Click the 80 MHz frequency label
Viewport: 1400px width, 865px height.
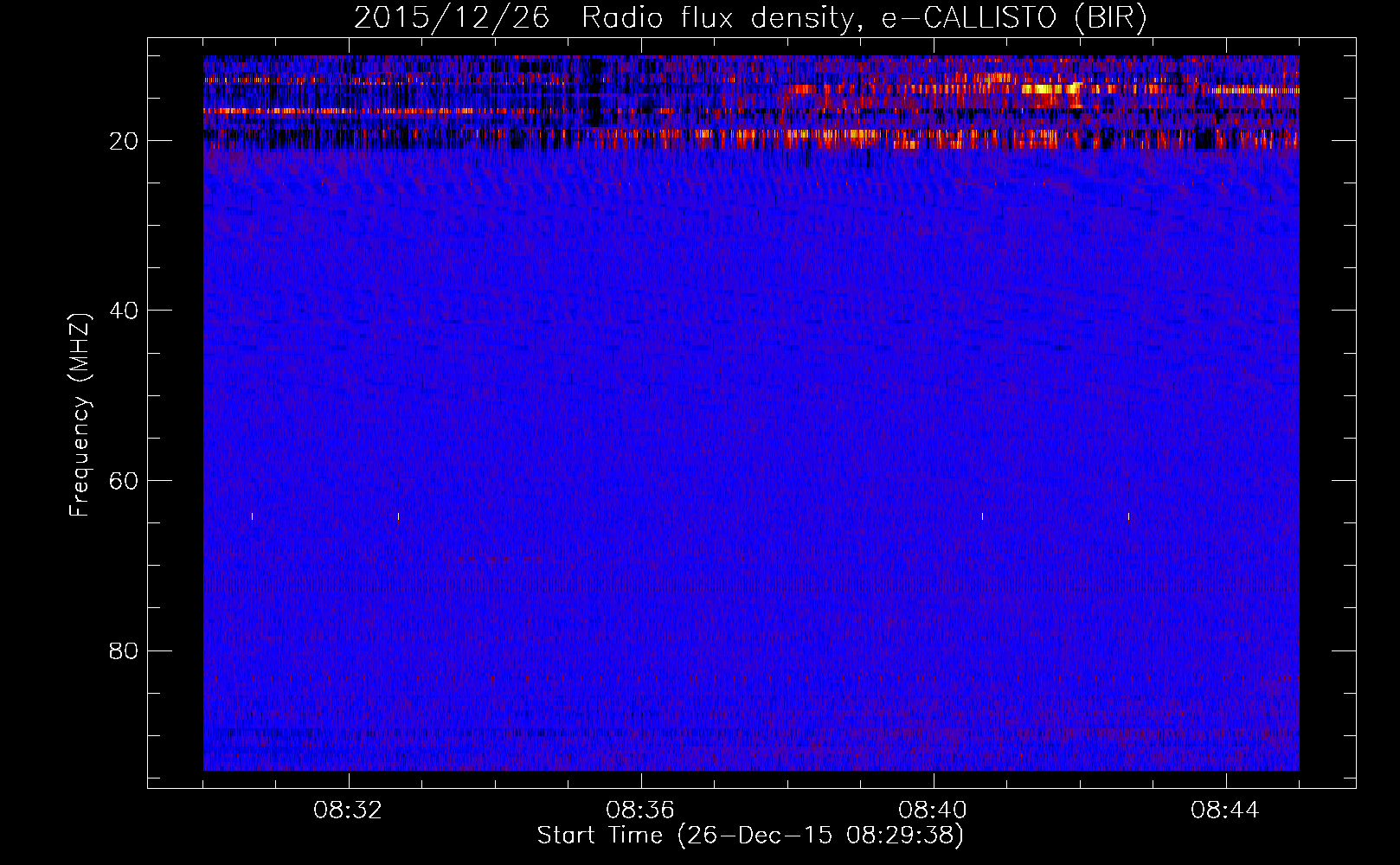[125, 650]
